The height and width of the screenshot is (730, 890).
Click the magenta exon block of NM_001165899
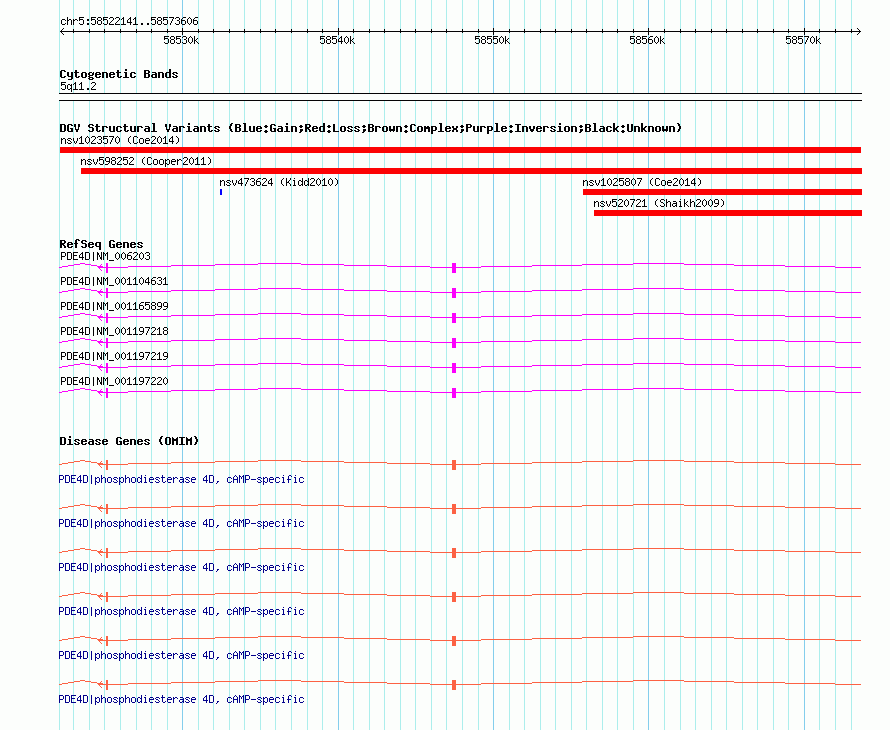[x=454, y=318]
